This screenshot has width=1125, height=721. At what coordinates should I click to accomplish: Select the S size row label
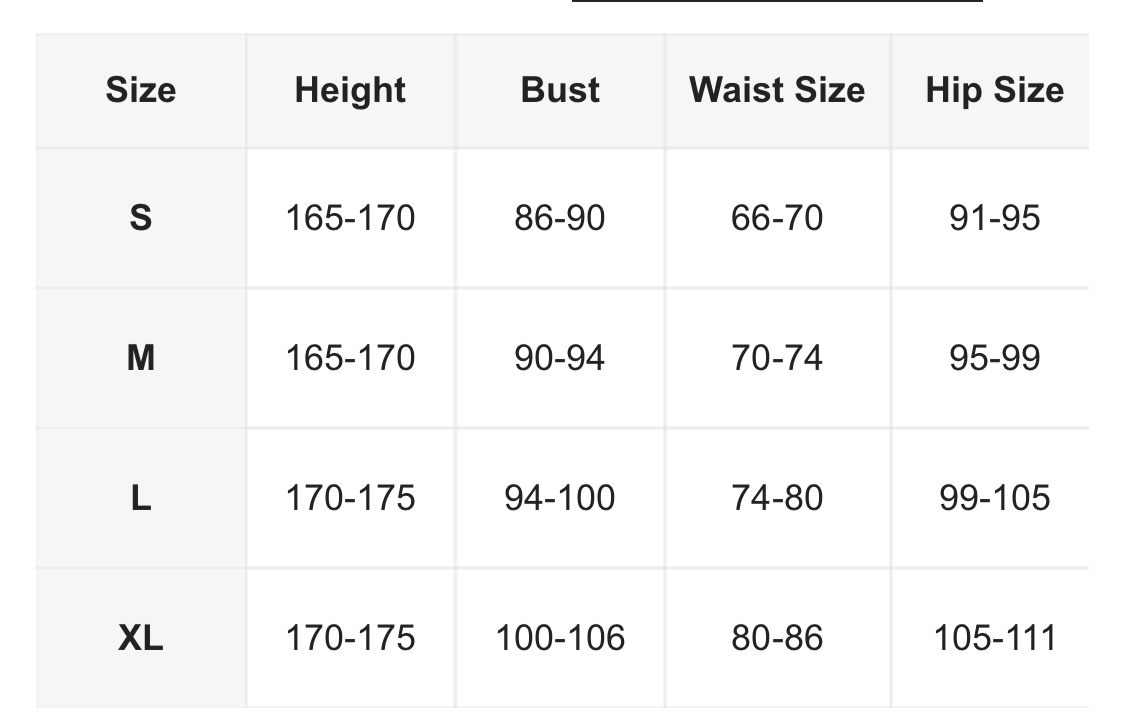(x=140, y=217)
